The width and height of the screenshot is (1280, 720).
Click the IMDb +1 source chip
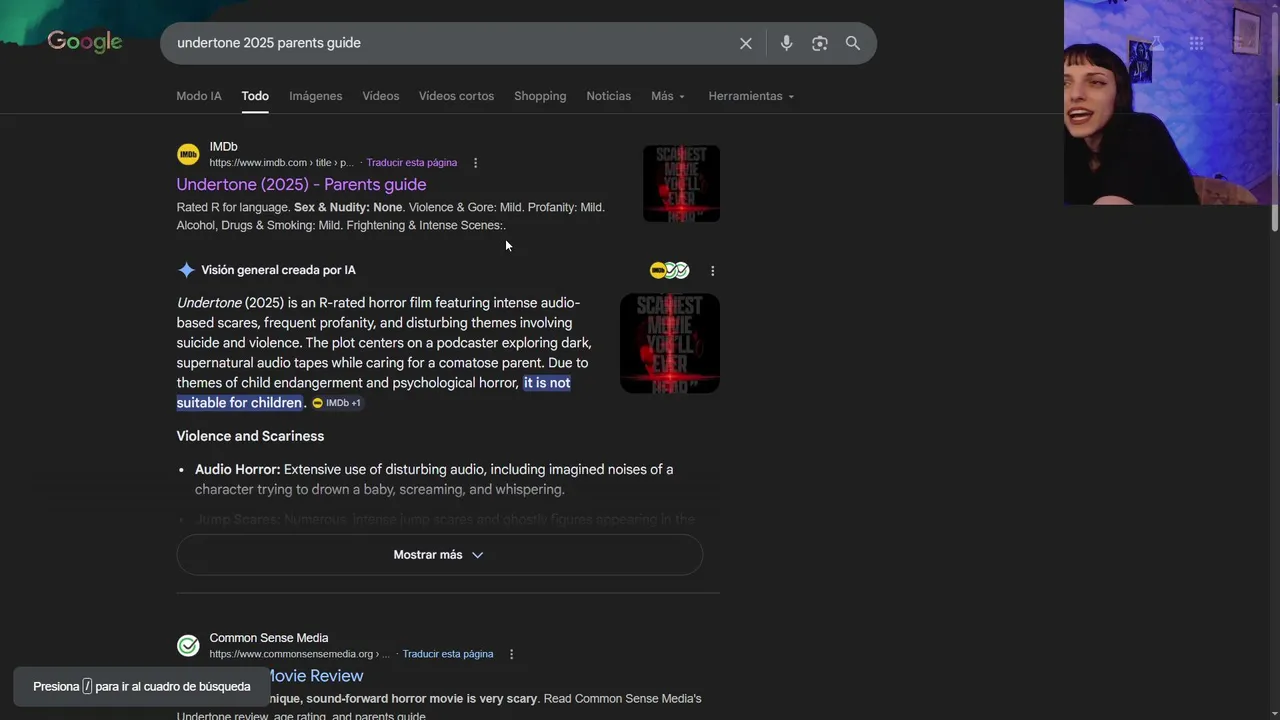click(336, 403)
